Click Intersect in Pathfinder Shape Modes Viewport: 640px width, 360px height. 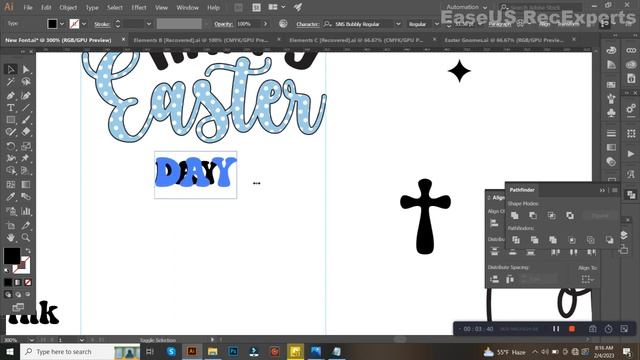point(551,215)
